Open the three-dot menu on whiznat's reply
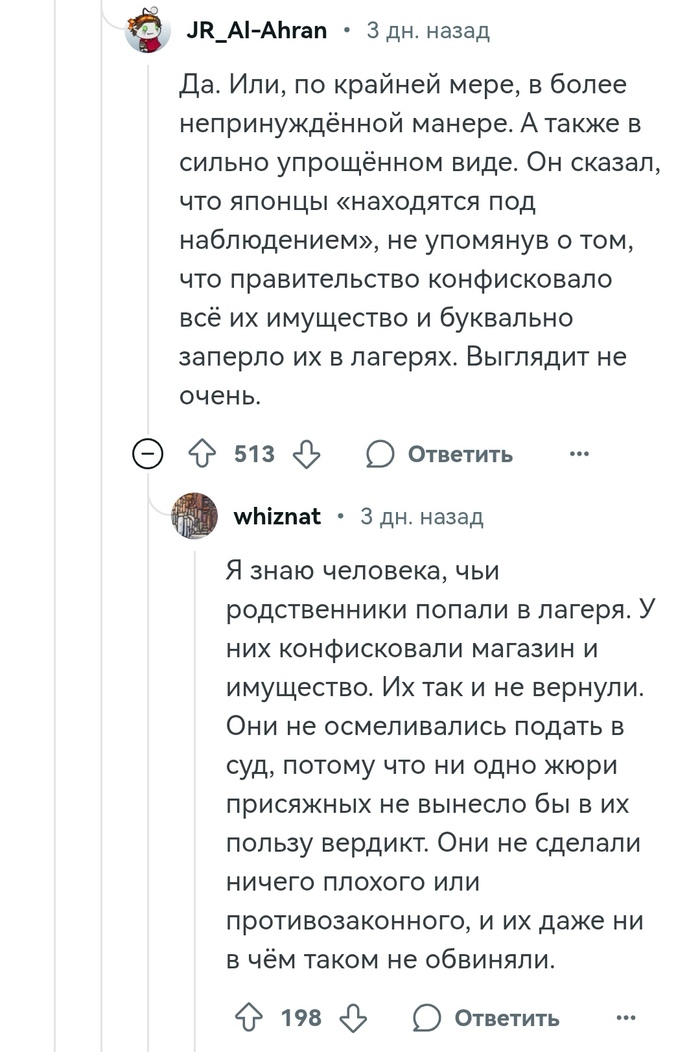Viewport: 700px width, 1052px height. [x=627, y=1018]
